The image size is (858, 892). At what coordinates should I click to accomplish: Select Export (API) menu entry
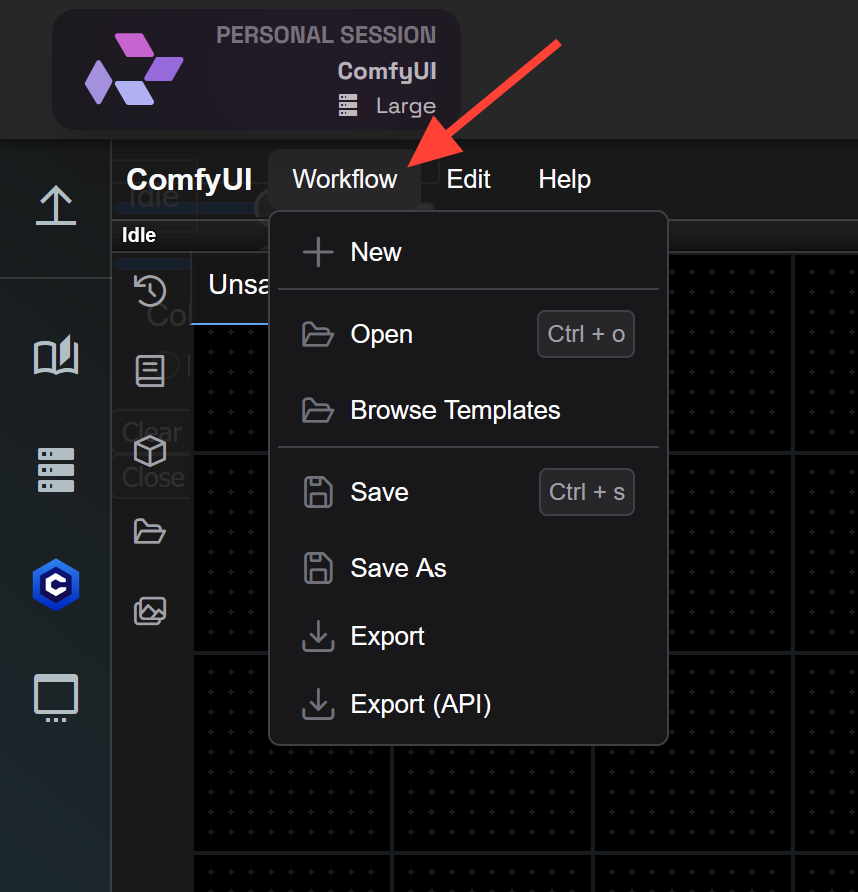coord(468,704)
